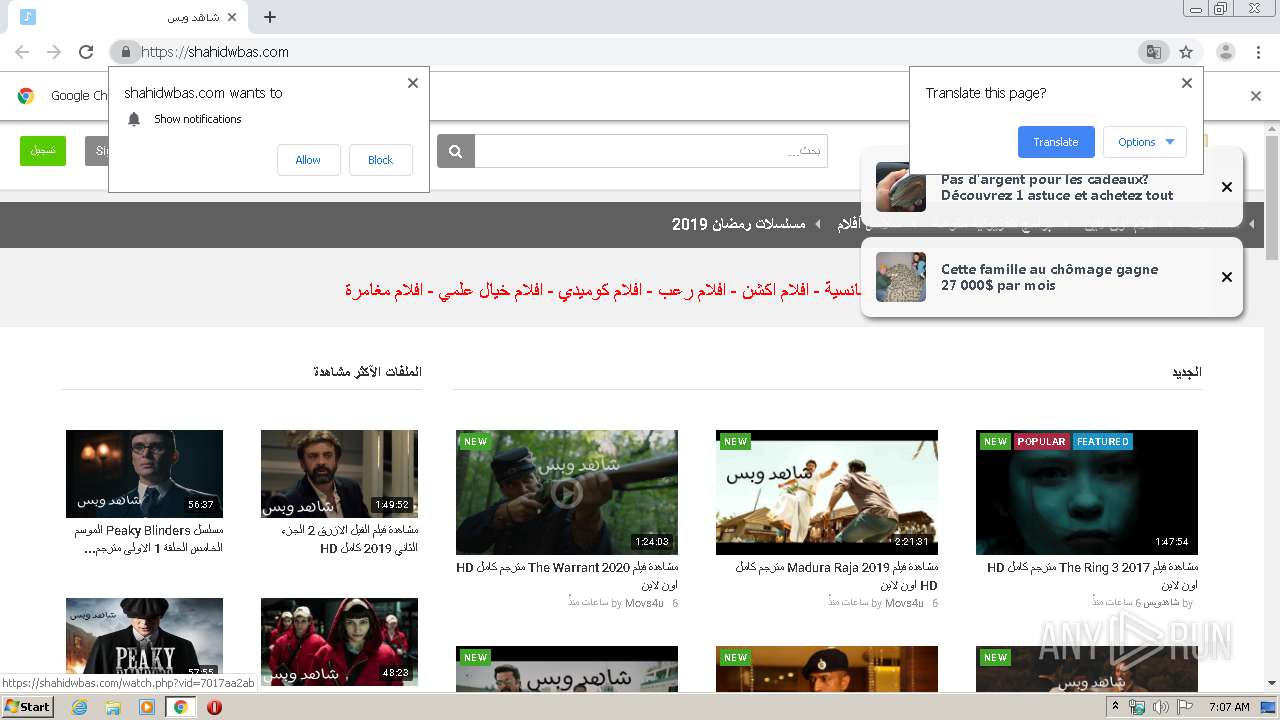Click the Translate button
Viewport: 1280px width, 720px height.
coord(1056,142)
